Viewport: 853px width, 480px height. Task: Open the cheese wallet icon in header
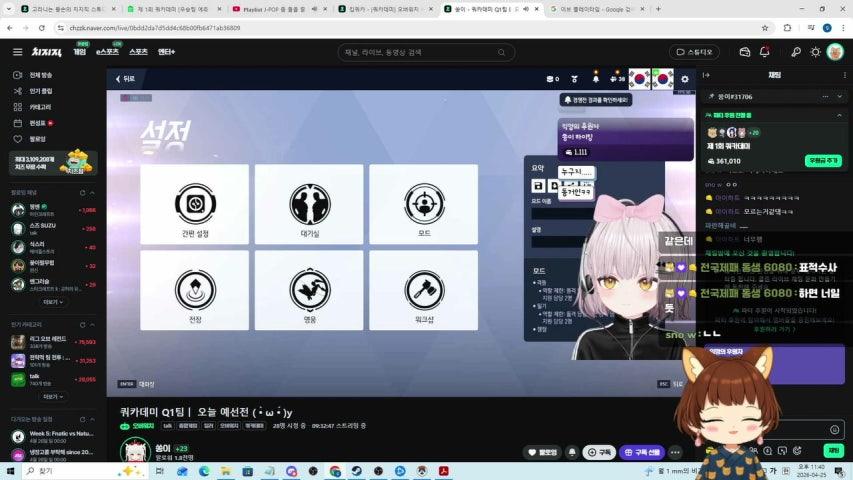click(x=745, y=52)
